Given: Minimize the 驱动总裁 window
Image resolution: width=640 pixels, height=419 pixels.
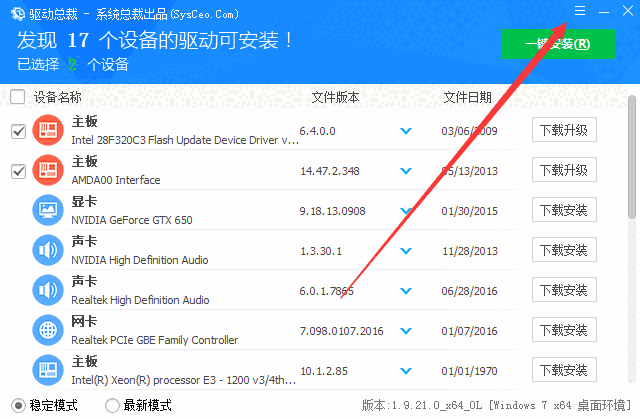Looking at the screenshot, I should pyautogui.click(x=604, y=12).
